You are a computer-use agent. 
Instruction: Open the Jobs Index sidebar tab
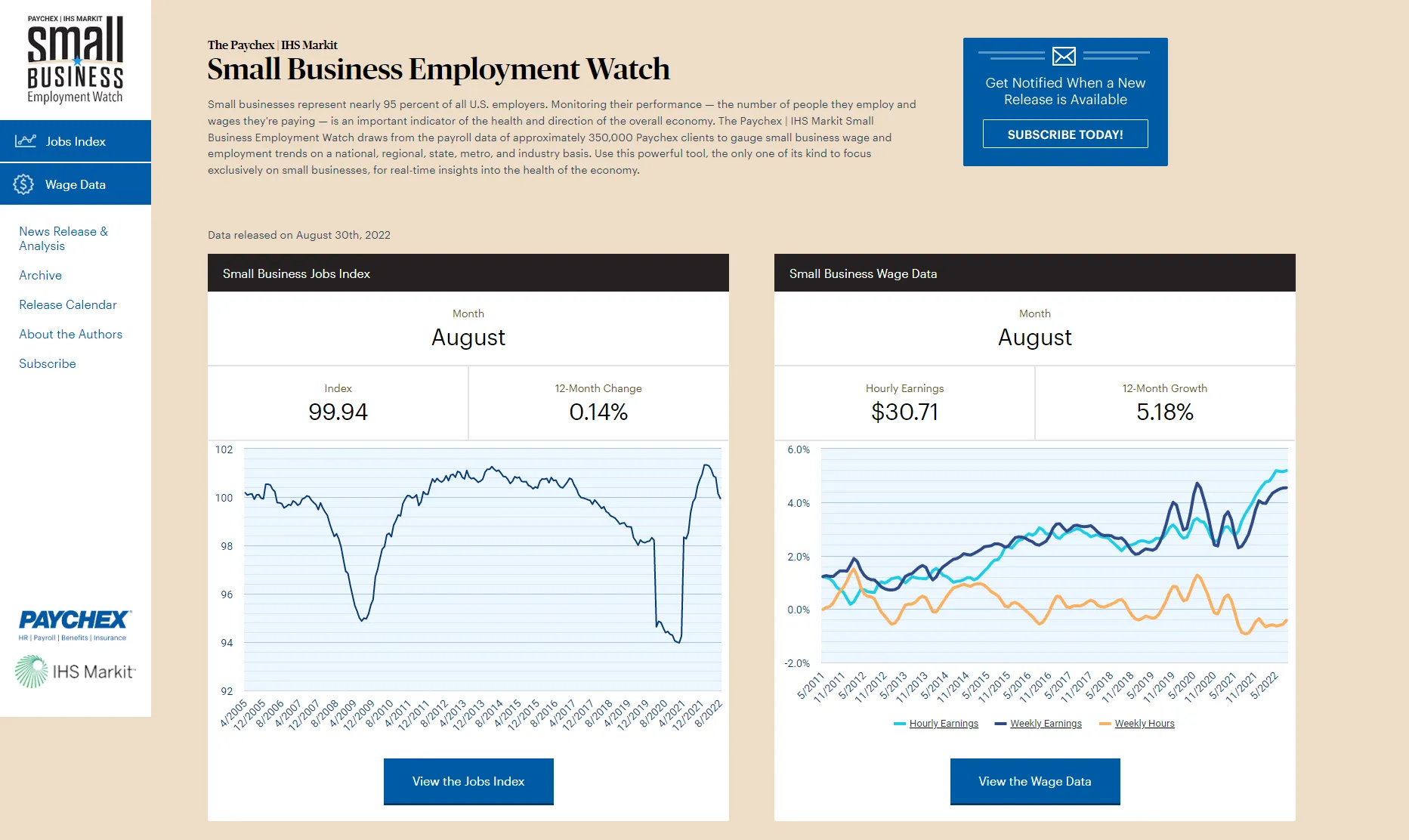[x=76, y=141]
